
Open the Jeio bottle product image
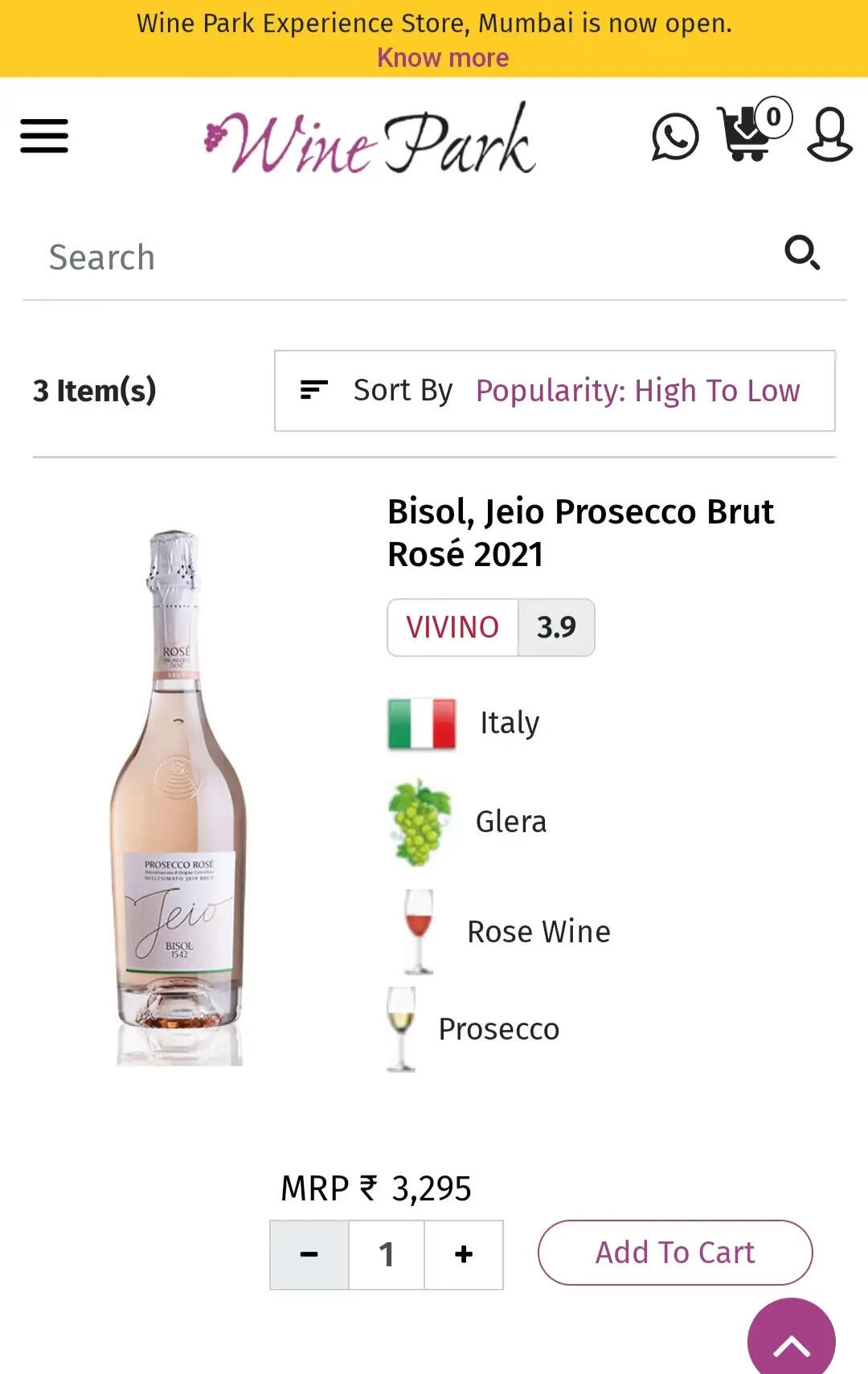pyautogui.click(x=178, y=798)
